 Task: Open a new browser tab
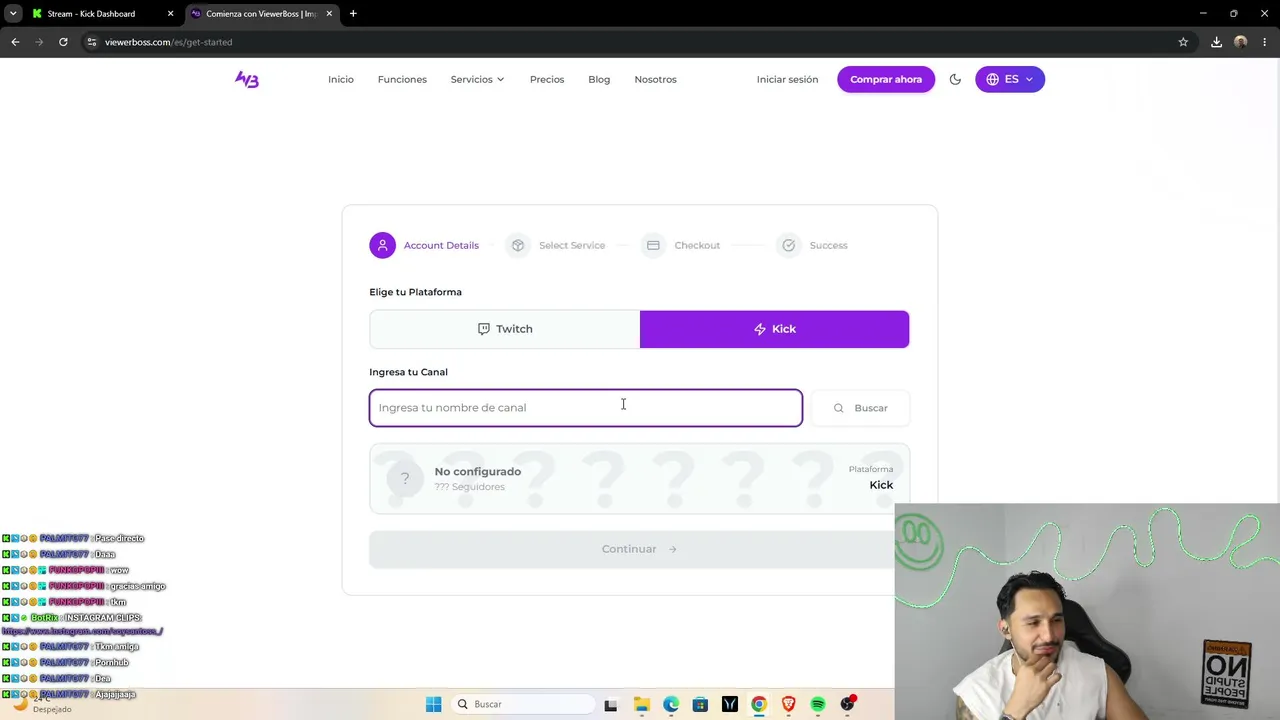[353, 14]
